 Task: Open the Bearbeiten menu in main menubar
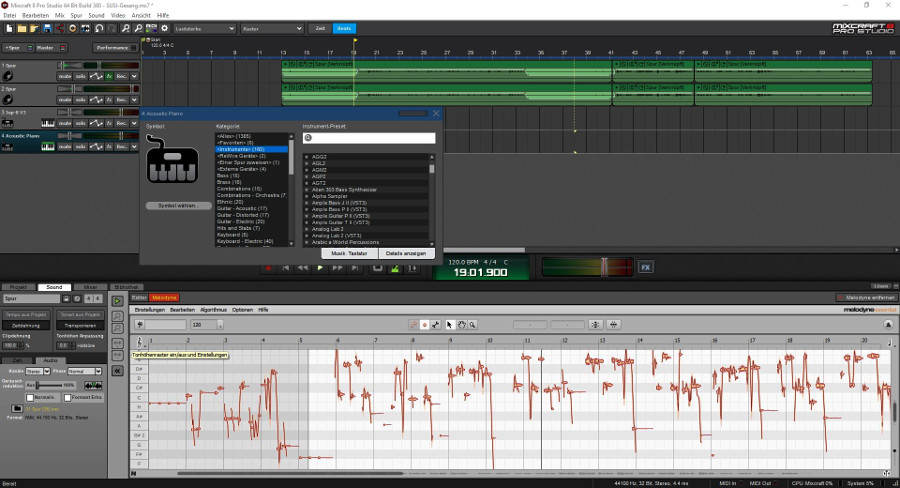pos(36,16)
